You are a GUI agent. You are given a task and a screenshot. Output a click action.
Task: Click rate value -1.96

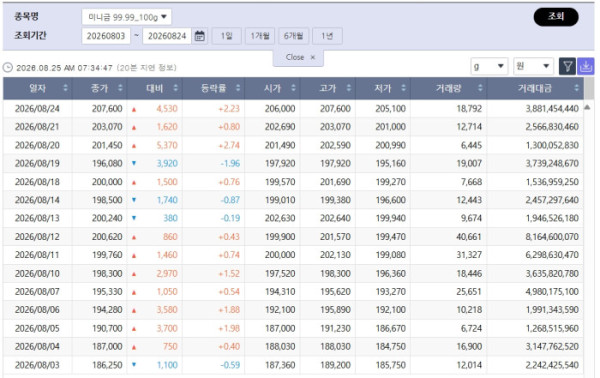tap(230, 163)
